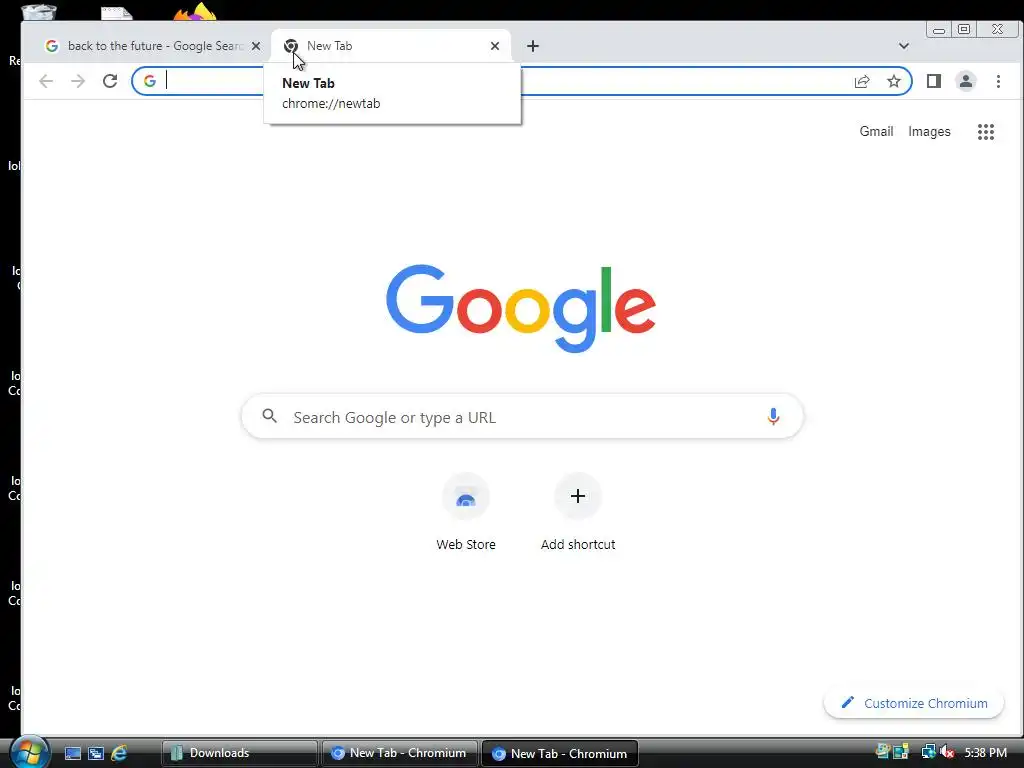Screen dimensions: 1024x768
Task: Open the Web Store shortcut
Action: point(466,513)
